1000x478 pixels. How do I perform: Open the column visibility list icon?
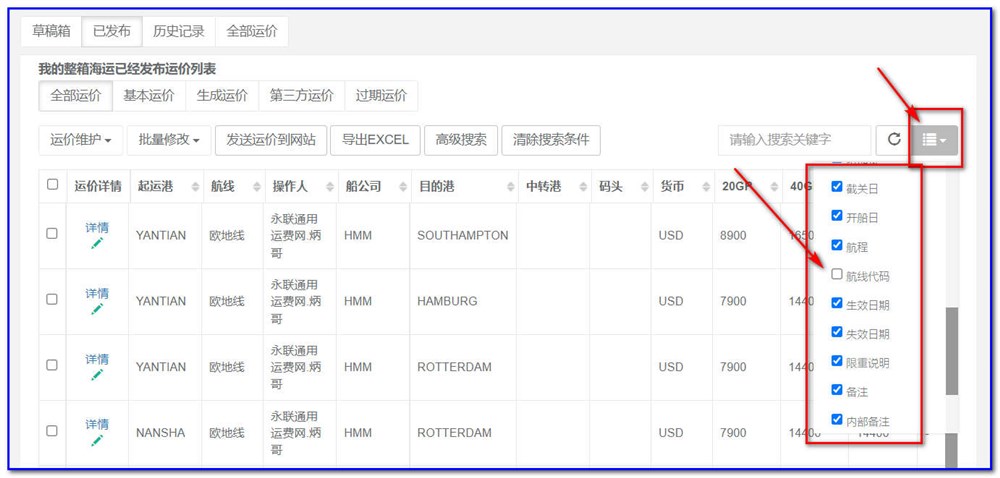934,140
